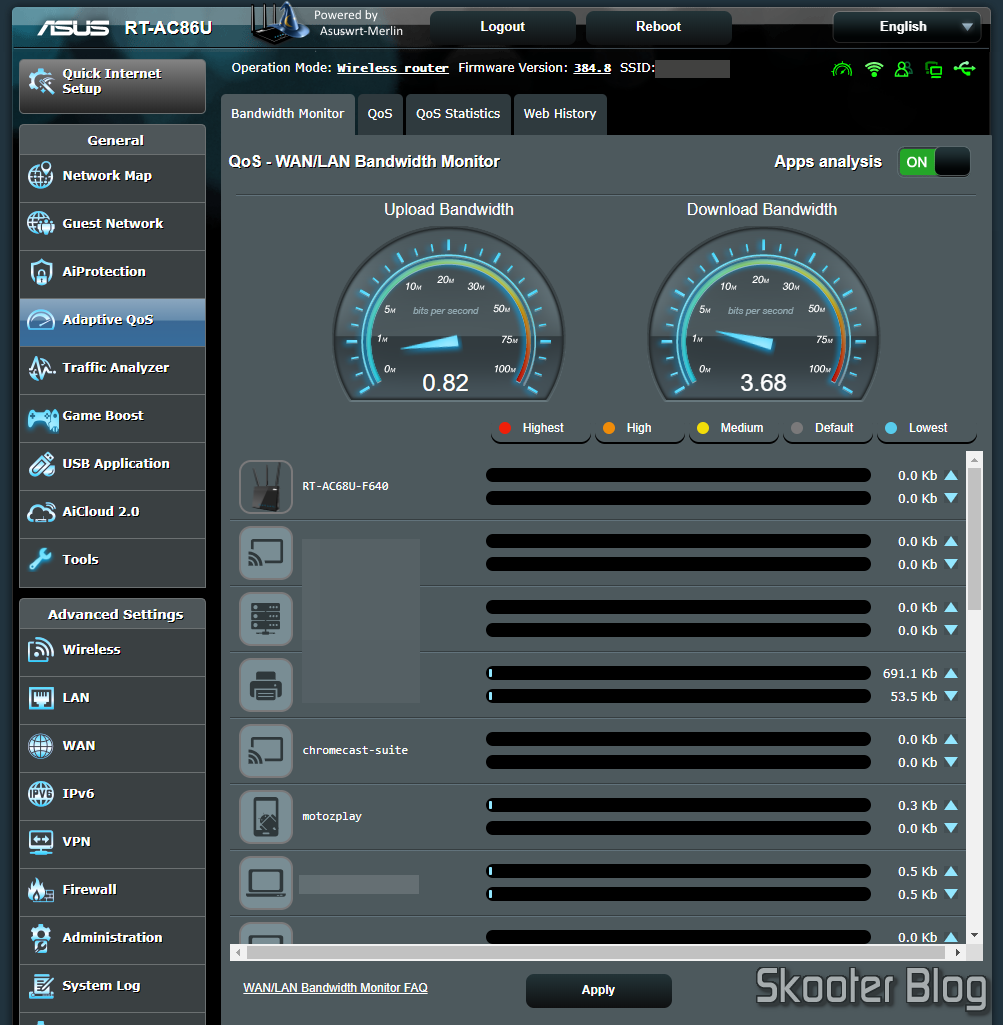Click the RT-AC68U-F640 device name
Viewport: 1003px width, 1025px height.
[x=345, y=486]
